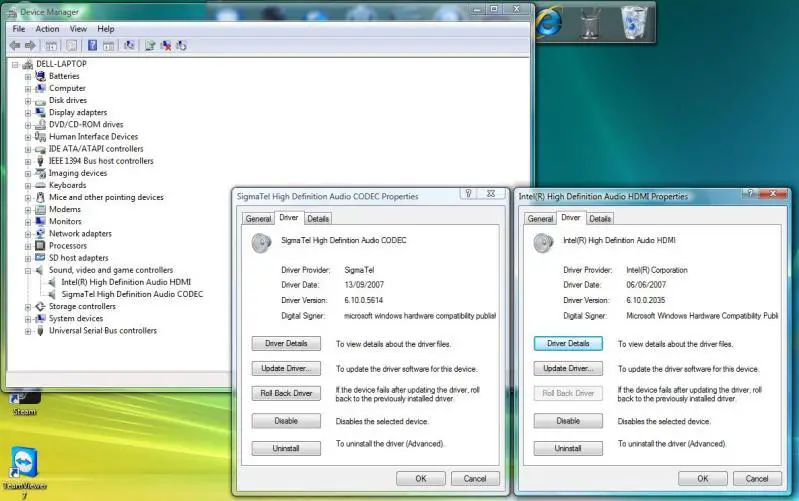Click Update Driver in Intel HDMI Properties

pos(568,368)
